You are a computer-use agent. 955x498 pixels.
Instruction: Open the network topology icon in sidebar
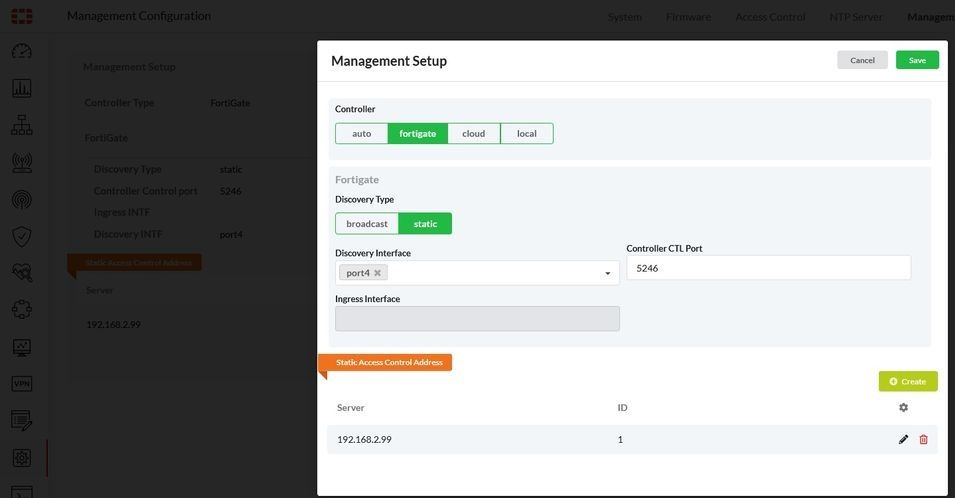pyautogui.click(x=22, y=125)
